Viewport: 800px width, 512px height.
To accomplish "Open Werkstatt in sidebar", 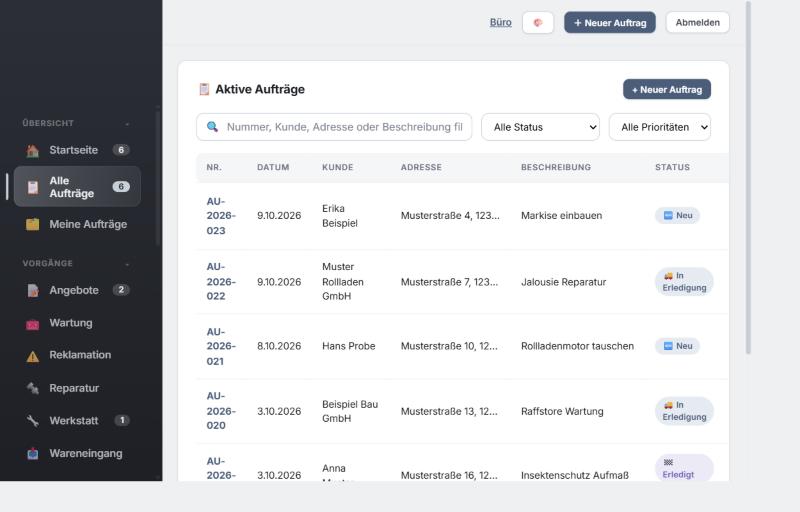I will point(78,421).
